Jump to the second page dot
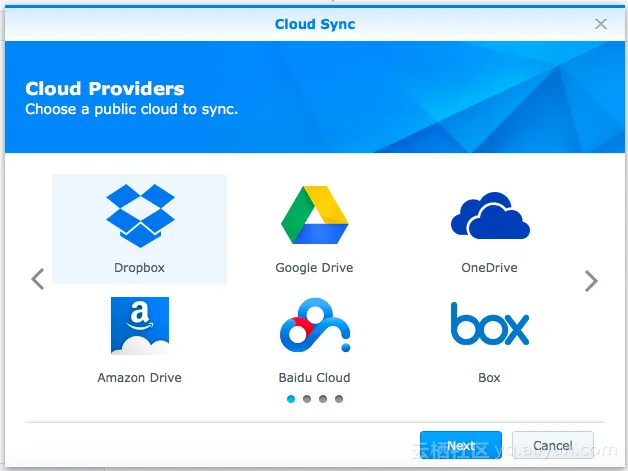 tap(307, 399)
